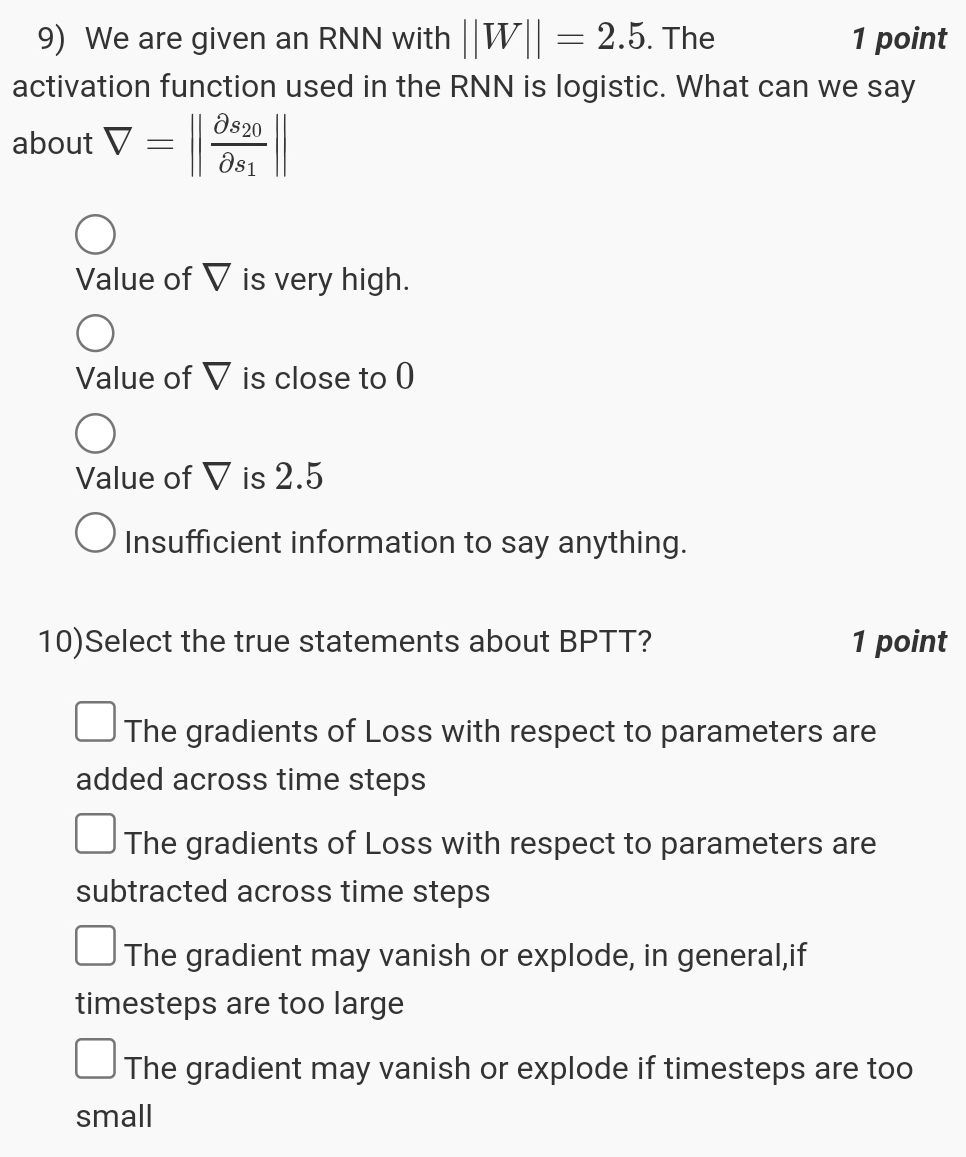This screenshot has height=1157, width=966.
Task: Click the option text "Value of ∇ is close to 0"
Action: pos(245,378)
